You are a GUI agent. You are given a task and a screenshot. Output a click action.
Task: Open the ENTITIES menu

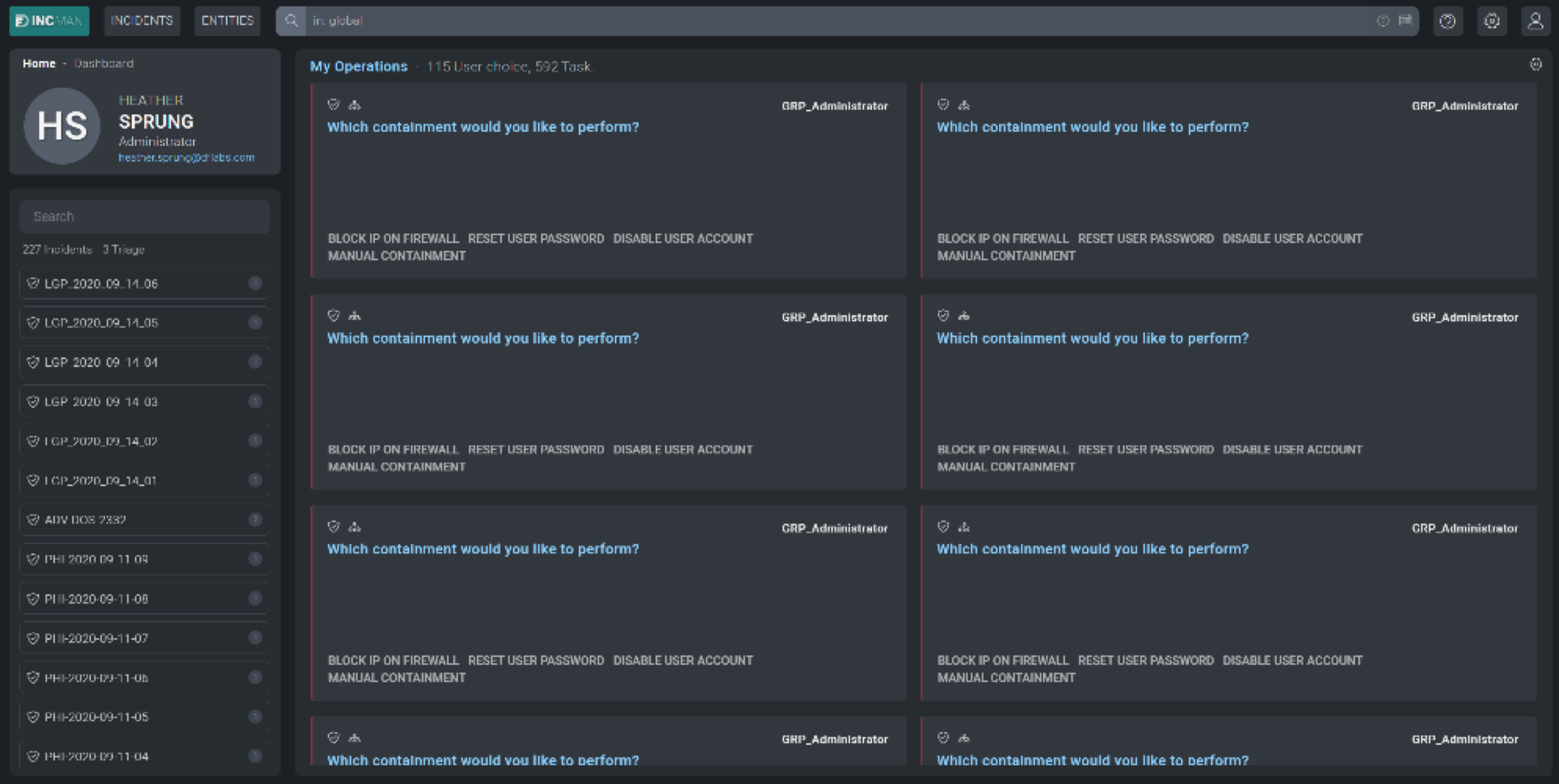(x=227, y=20)
